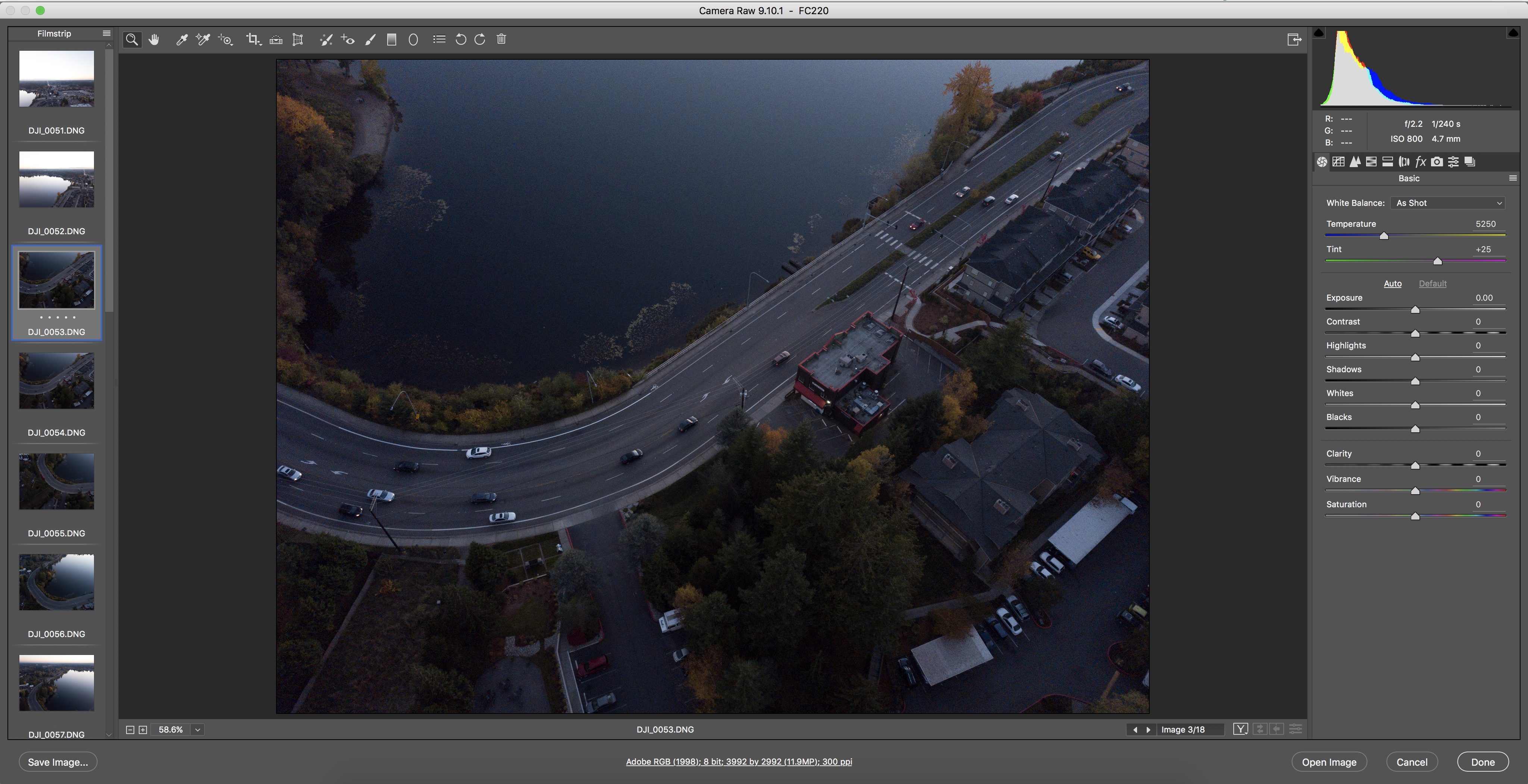Go to the next image arrow
The image size is (1528, 784).
1148,730
